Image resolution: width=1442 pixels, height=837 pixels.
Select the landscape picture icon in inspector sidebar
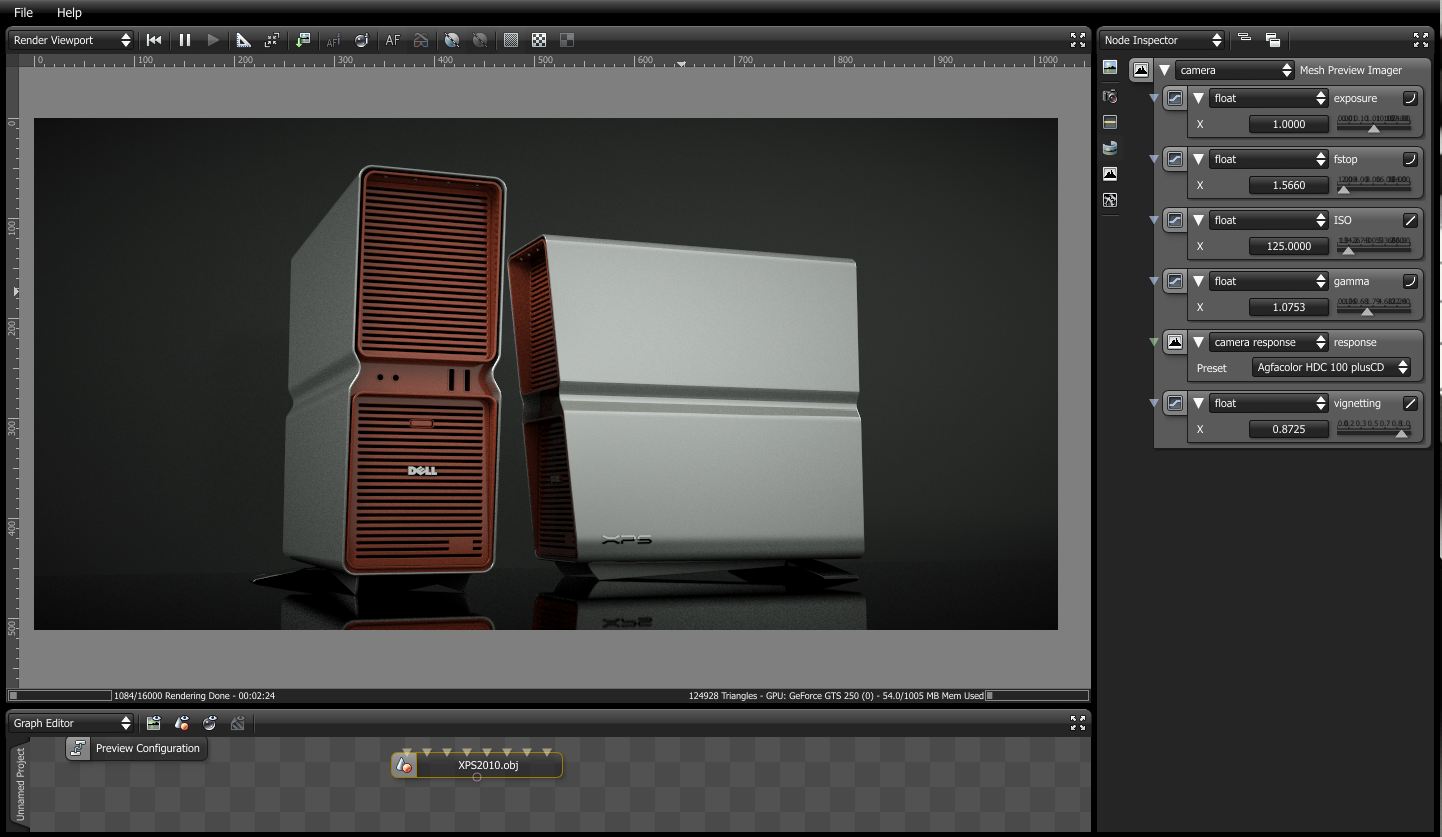[x=1110, y=67]
